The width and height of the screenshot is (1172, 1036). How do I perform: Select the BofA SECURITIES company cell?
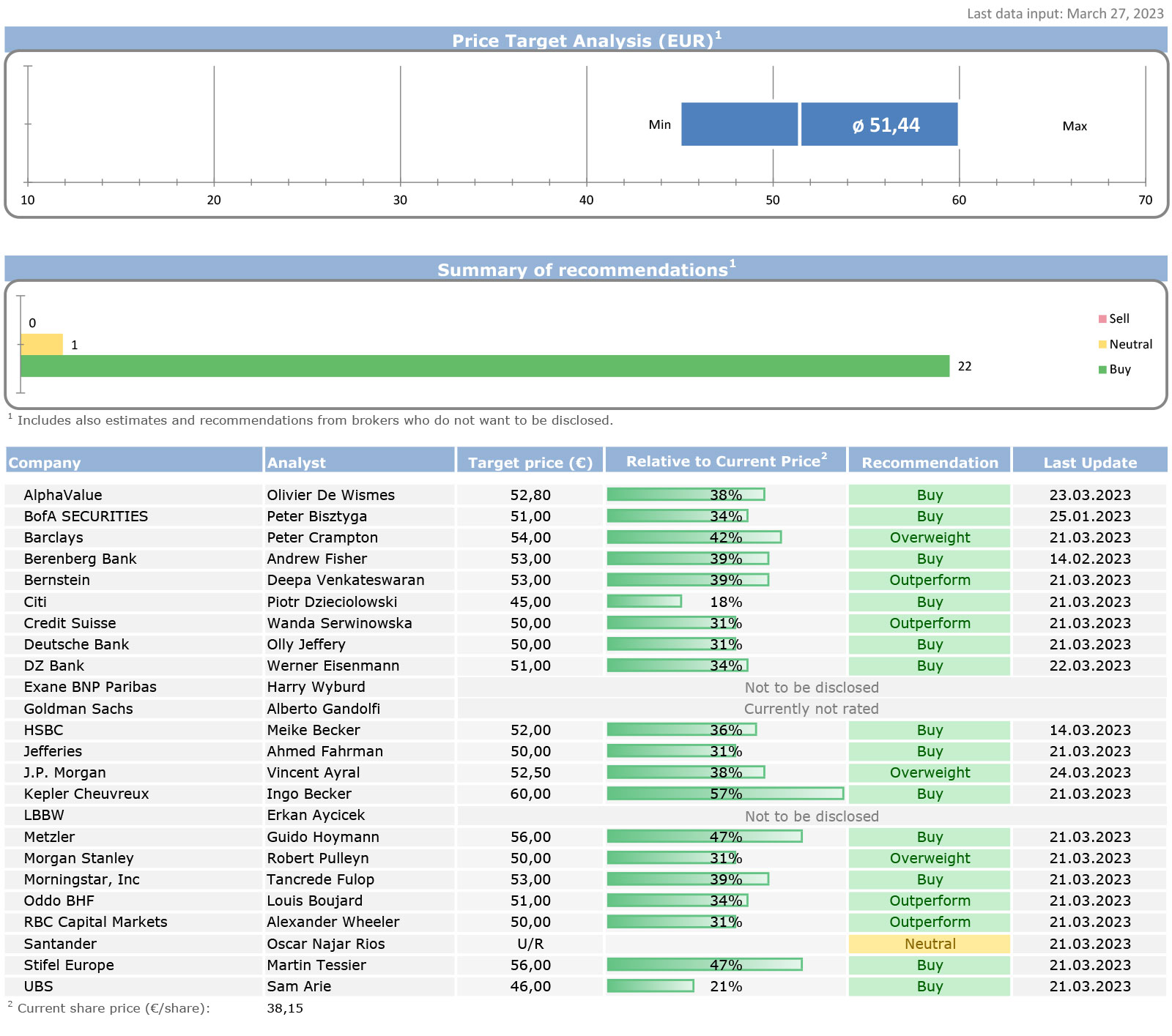coord(133,516)
